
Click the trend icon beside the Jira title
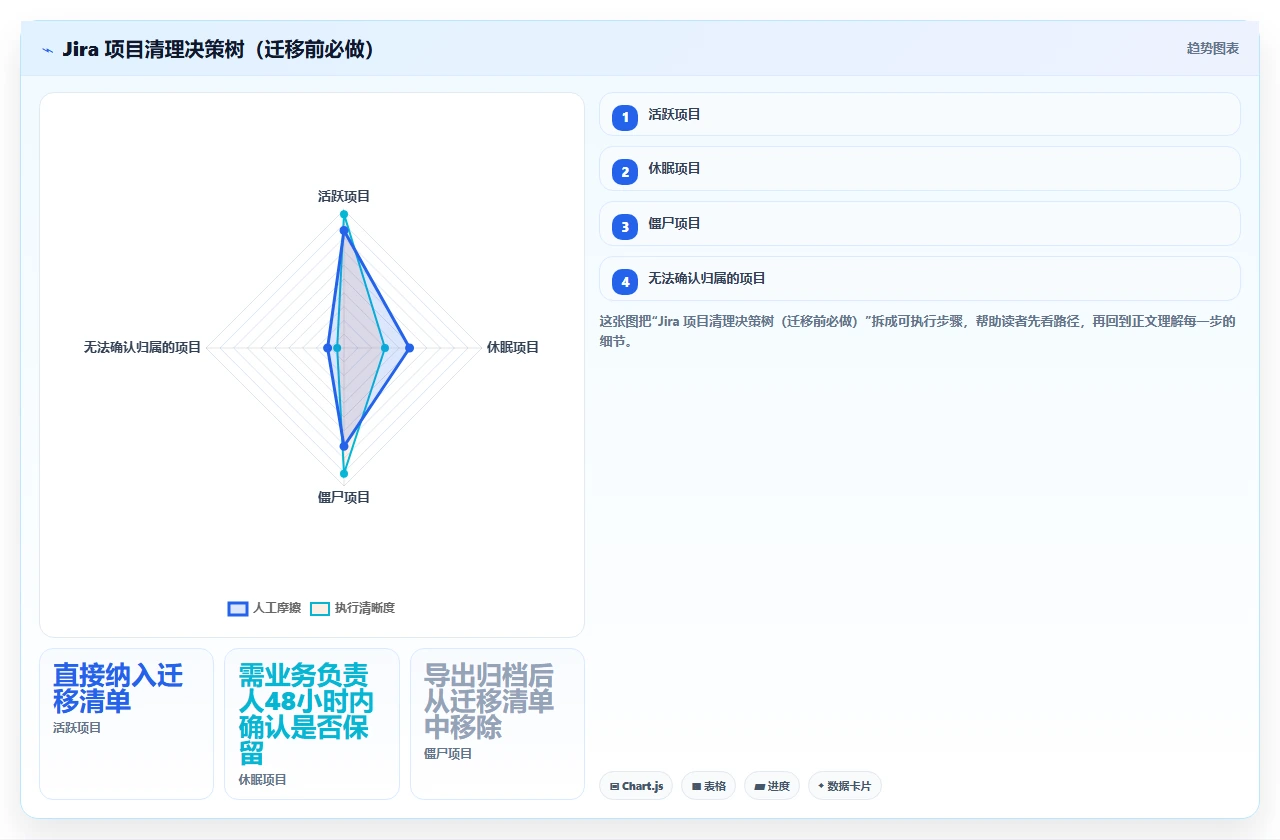click(47, 50)
